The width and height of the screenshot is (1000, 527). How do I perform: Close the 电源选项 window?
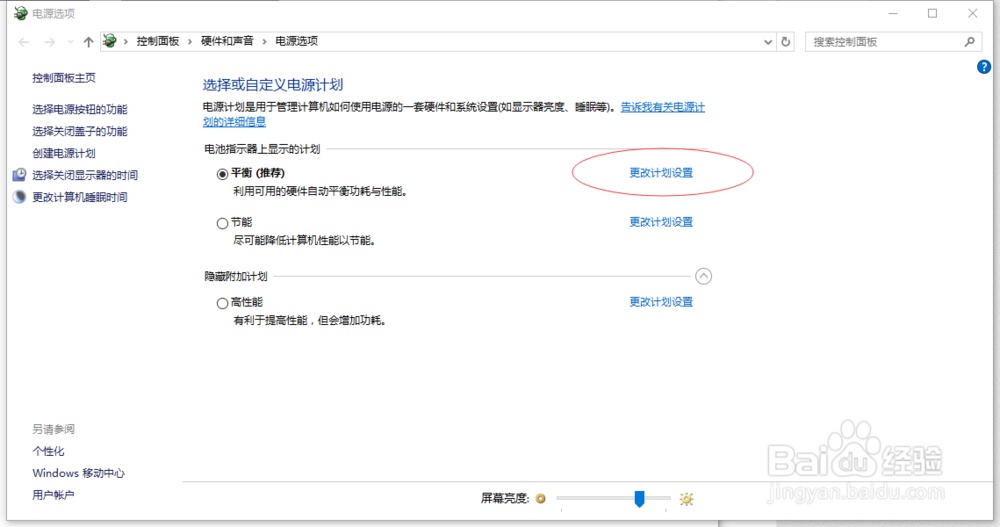click(x=973, y=13)
